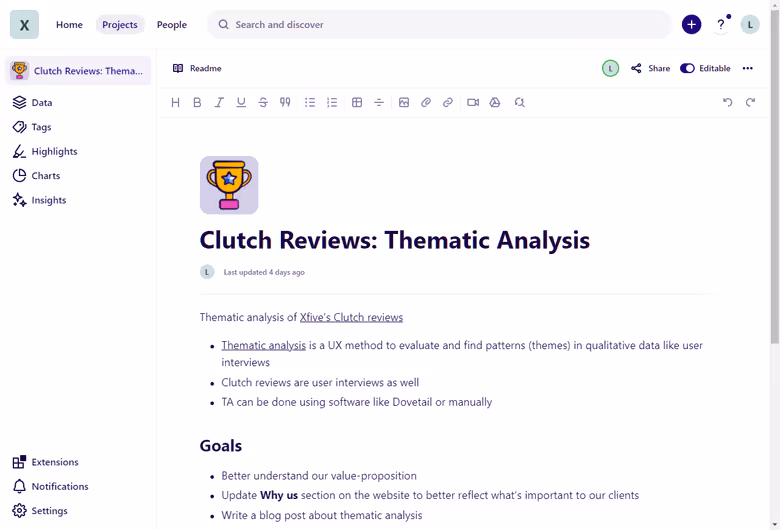Click the vertical scrollbar thumb
Image resolution: width=780 pixels, height=530 pixels.
(x=775, y=176)
